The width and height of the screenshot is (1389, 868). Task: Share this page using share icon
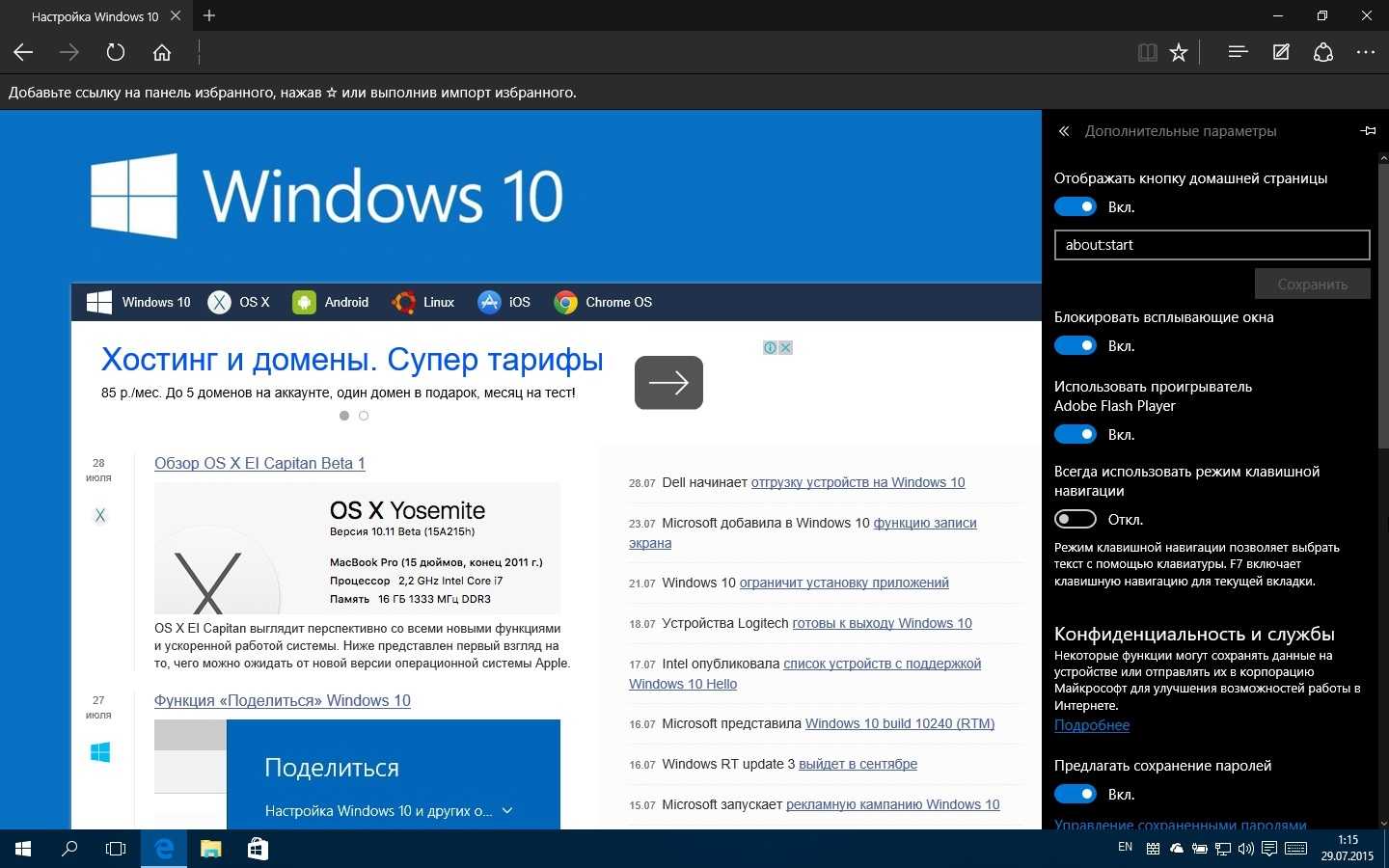[x=1323, y=52]
